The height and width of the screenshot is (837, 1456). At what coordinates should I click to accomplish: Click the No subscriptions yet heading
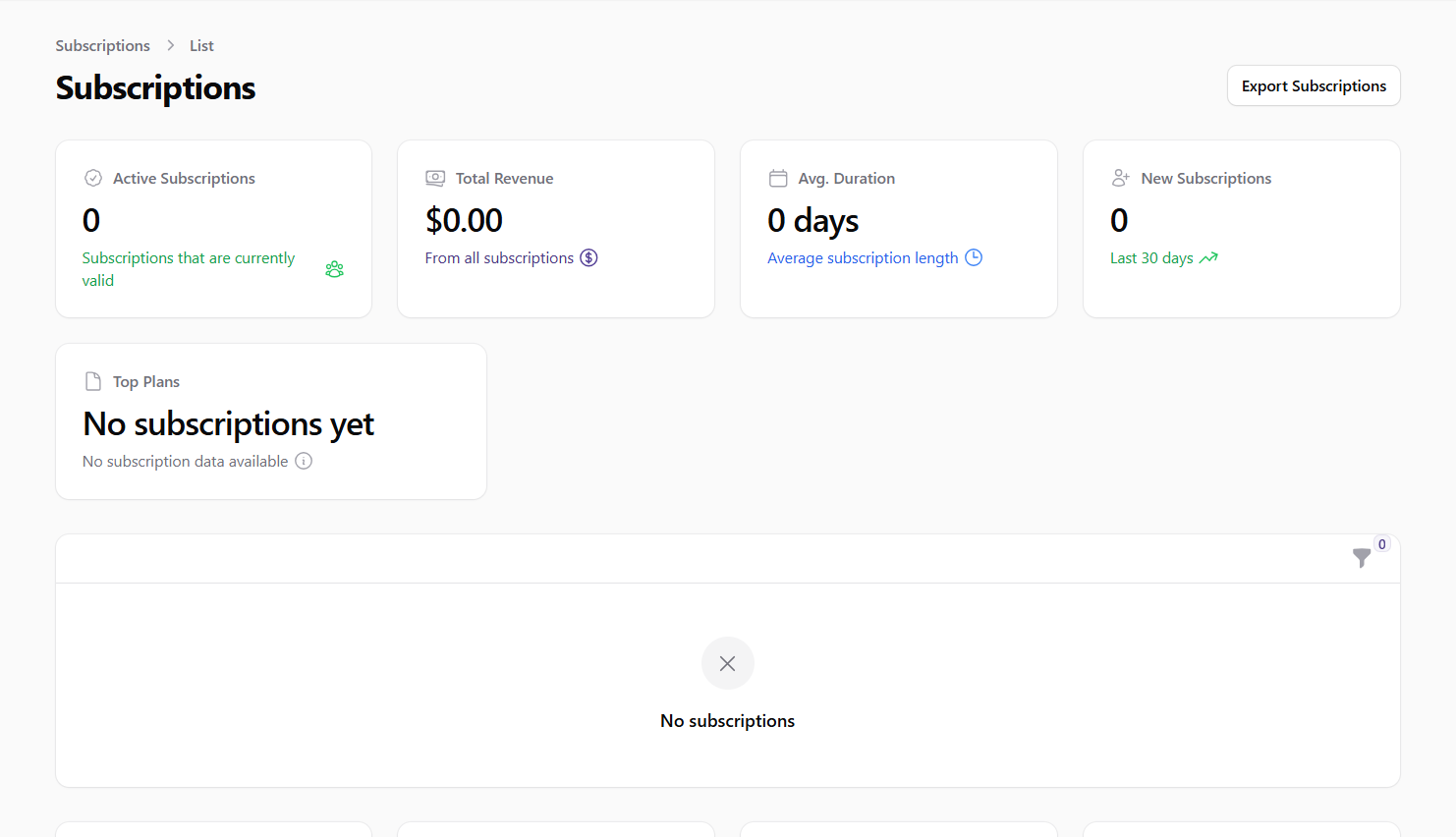click(228, 423)
